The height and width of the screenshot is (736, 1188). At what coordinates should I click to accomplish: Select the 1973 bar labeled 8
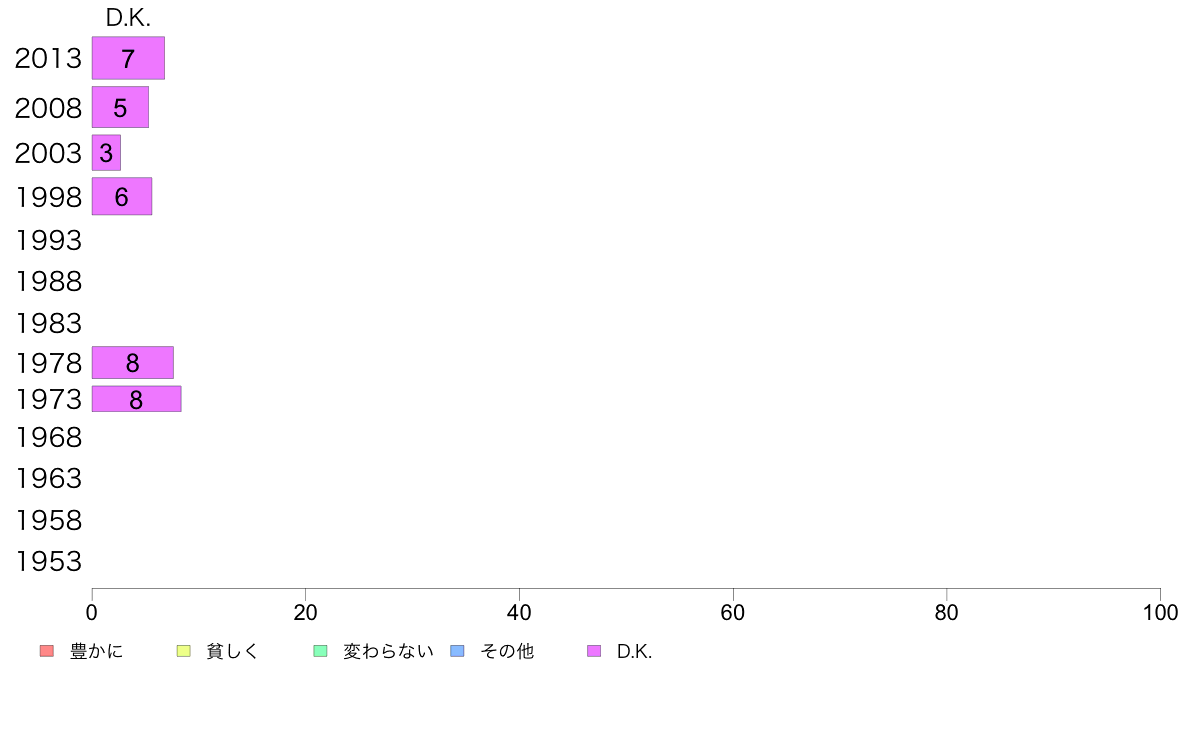(136, 399)
